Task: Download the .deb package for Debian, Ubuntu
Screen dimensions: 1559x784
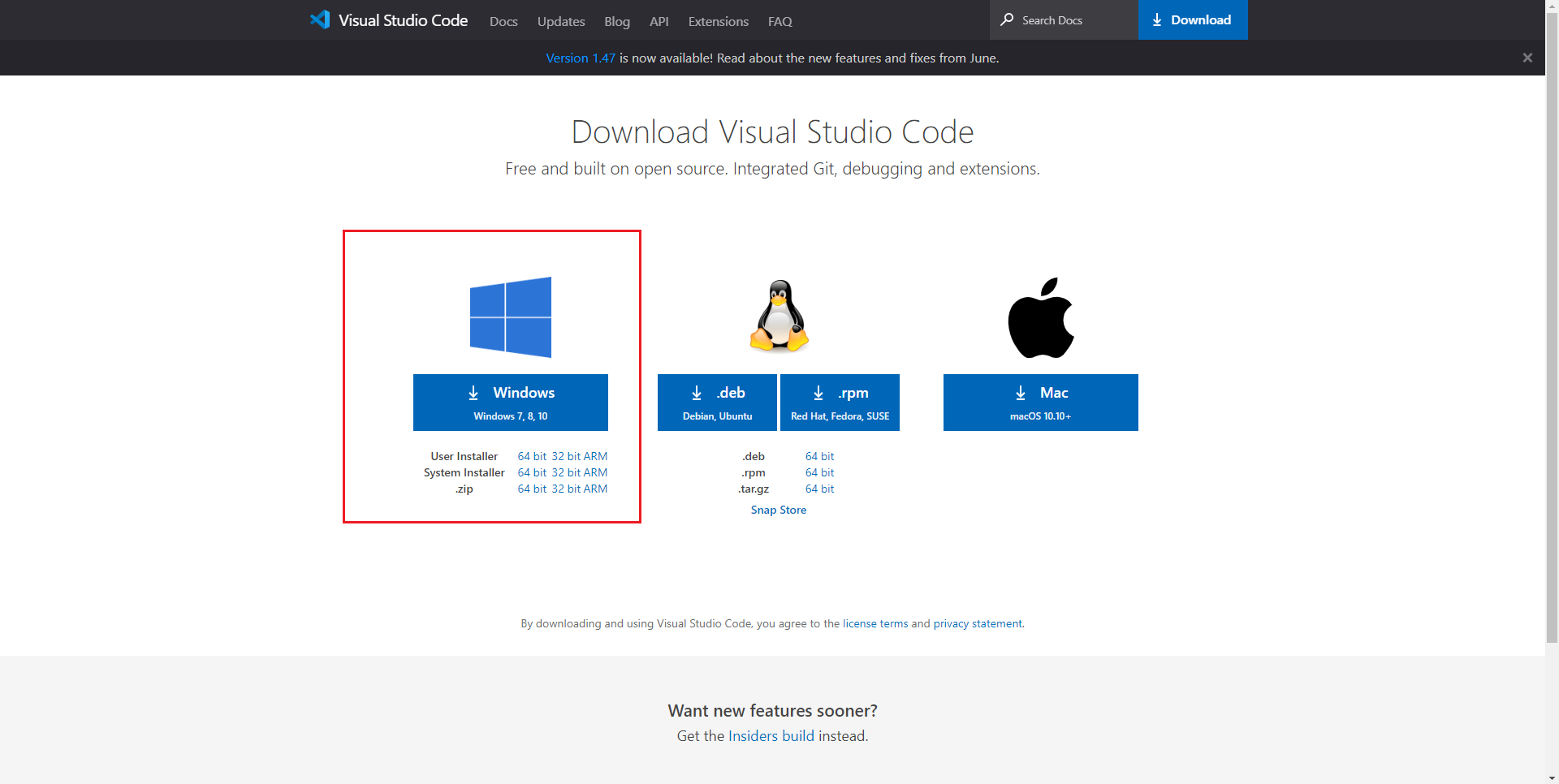Action: coord(717,403)
